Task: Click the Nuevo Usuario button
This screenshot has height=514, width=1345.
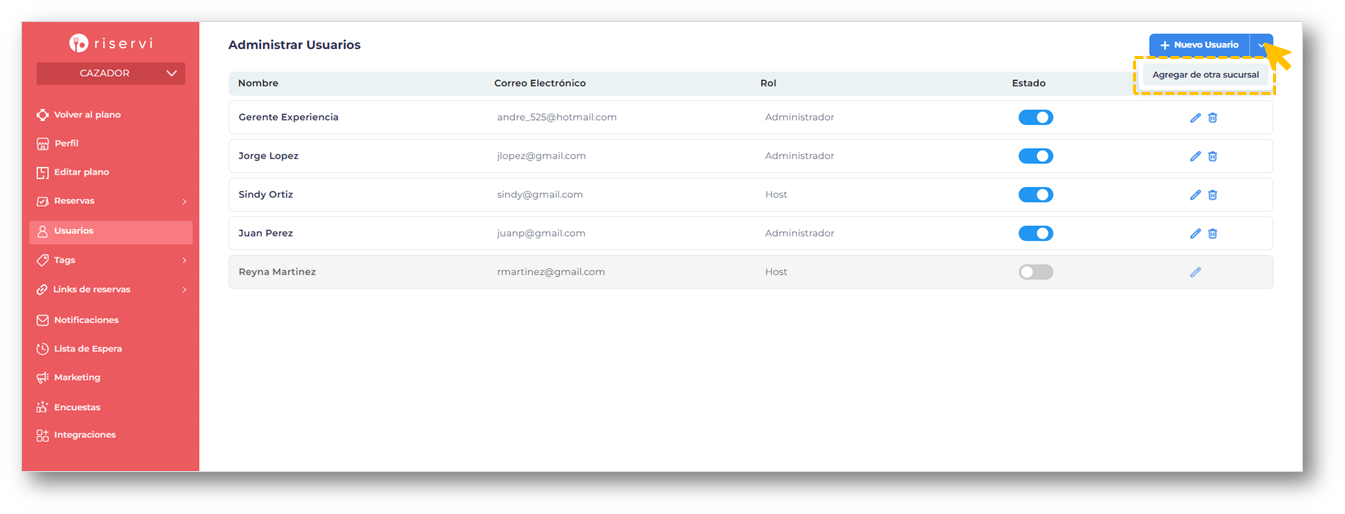Action: coord(1199,45)
